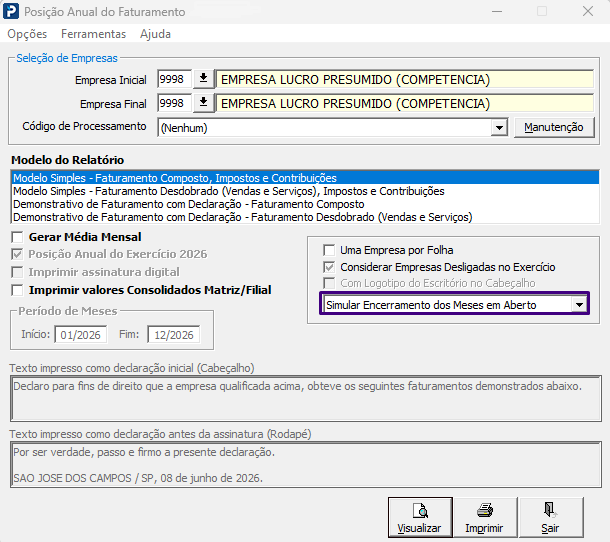Open the Opções menu
Screen dimensions: 610x542
pyautogui.click(x=27, y=34)
